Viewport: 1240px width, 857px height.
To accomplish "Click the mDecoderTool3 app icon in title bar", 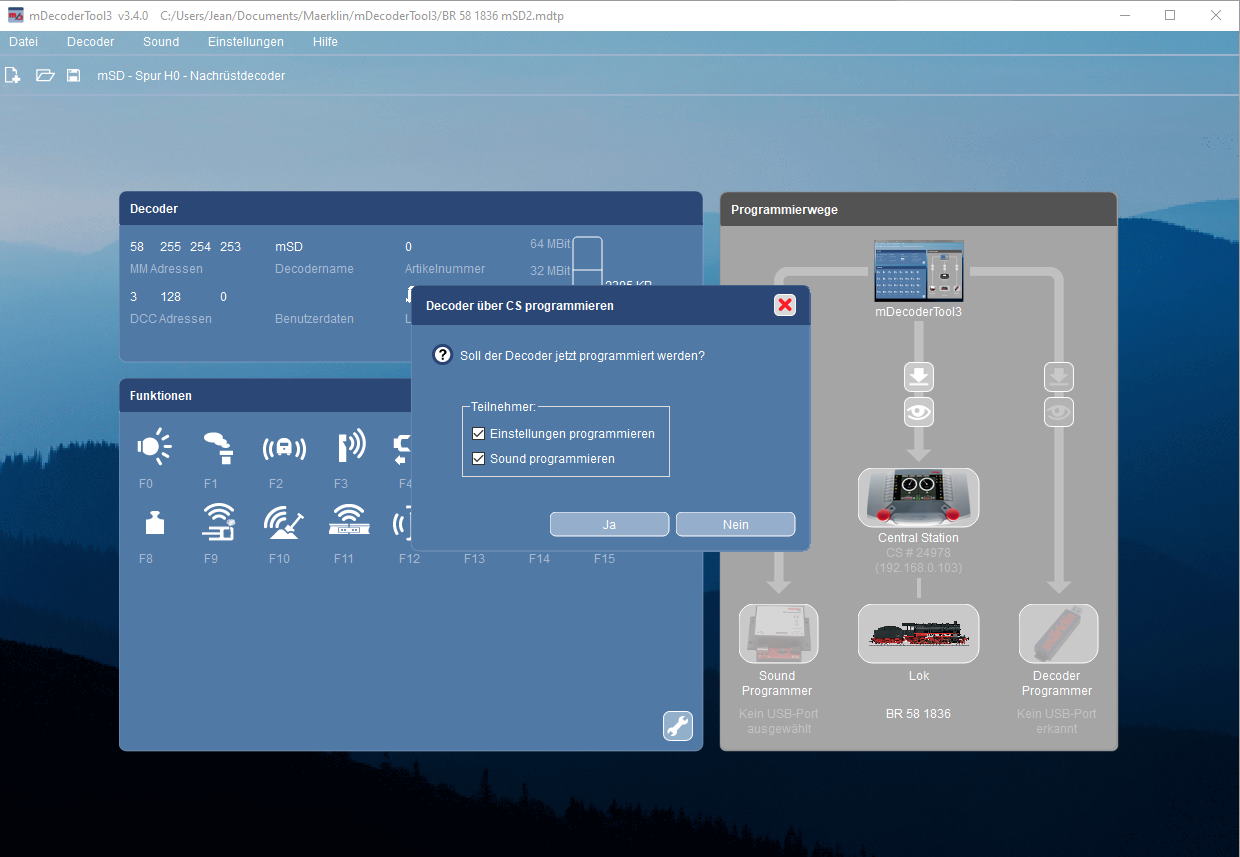I will point(16,15).
